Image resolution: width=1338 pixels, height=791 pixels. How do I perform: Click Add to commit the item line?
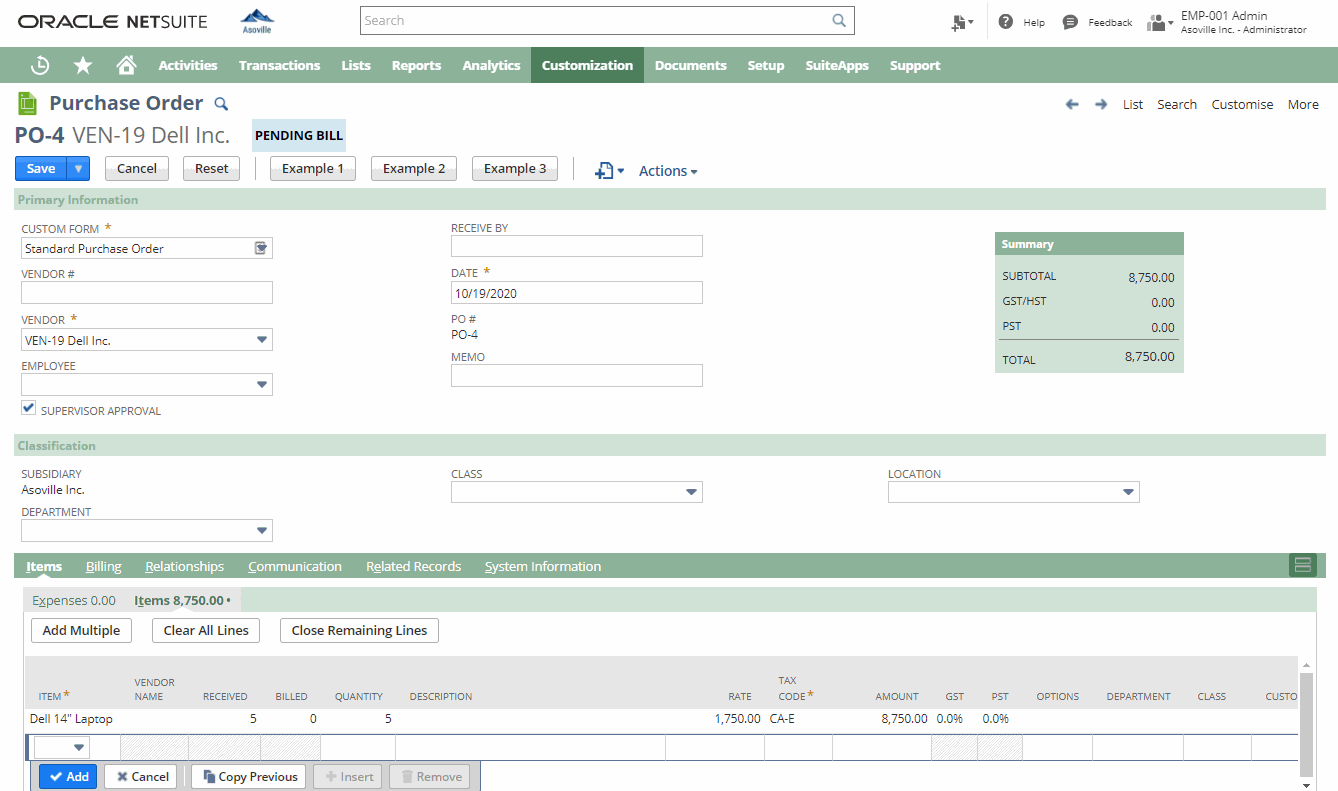(68, 776)
